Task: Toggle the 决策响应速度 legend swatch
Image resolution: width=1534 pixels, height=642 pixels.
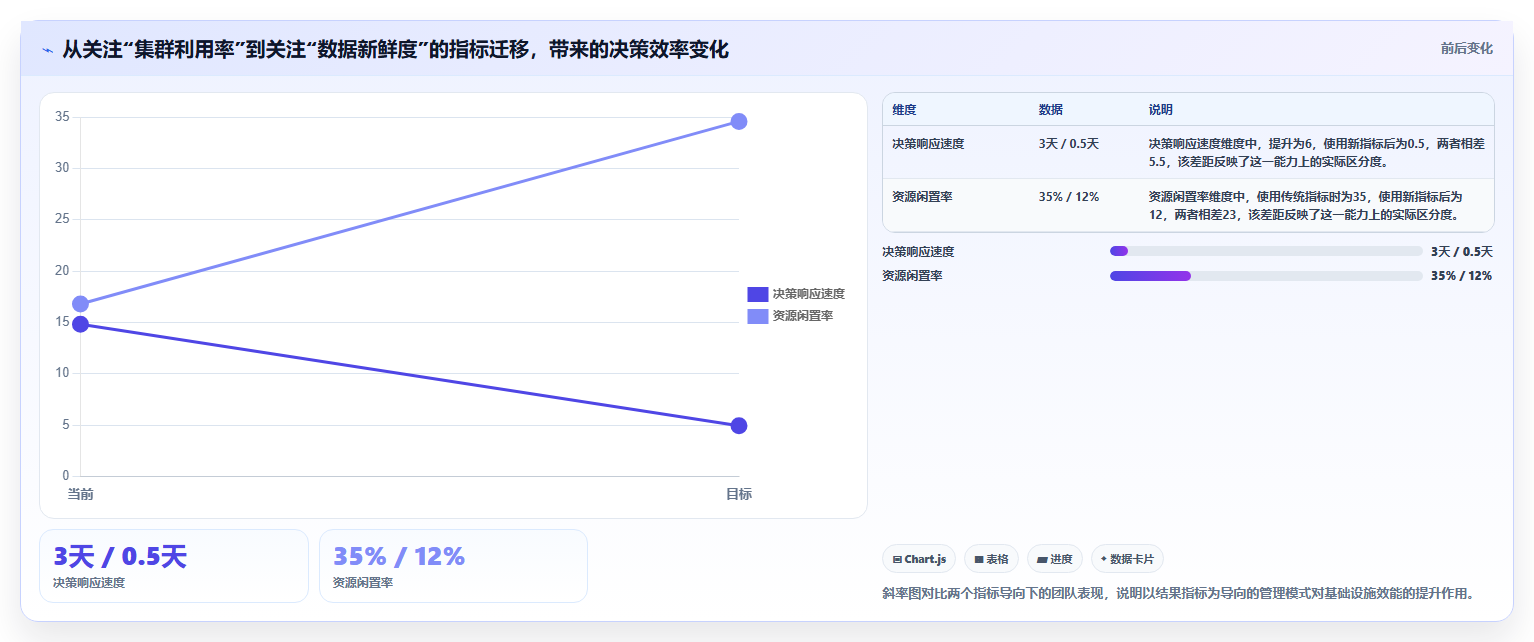Action: (x=758, y=294)
